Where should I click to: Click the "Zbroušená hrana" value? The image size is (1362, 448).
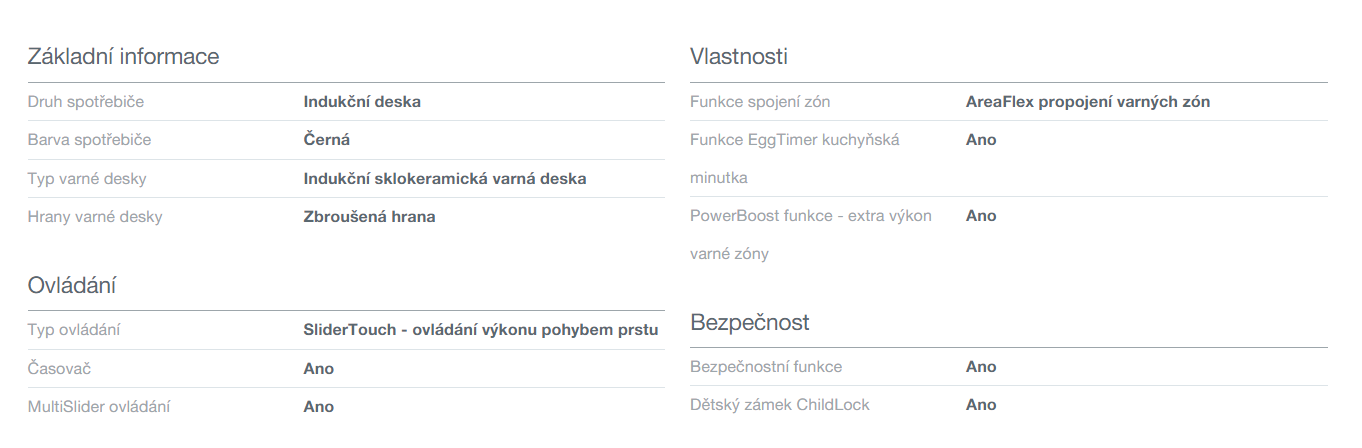pos(369,217)
